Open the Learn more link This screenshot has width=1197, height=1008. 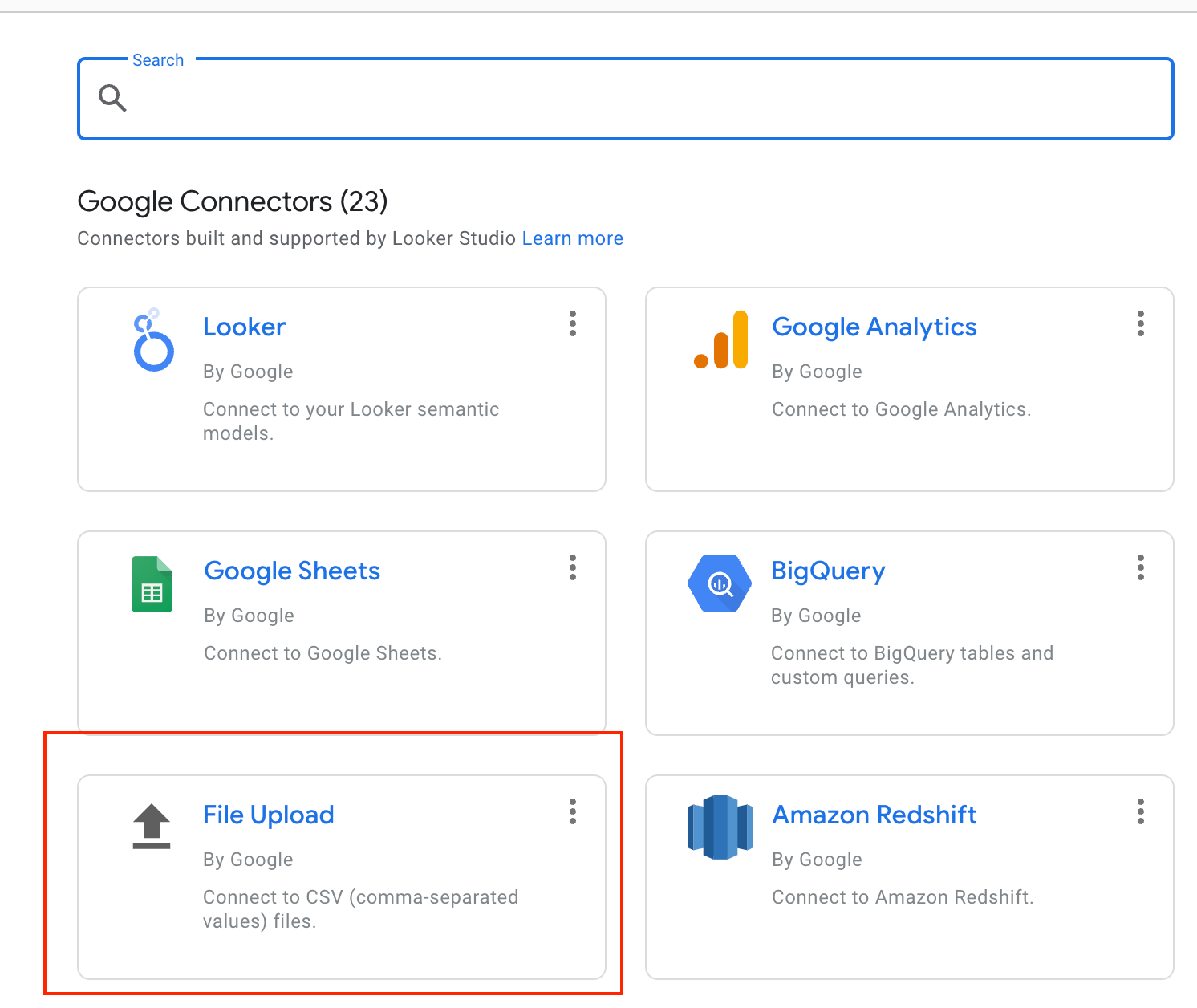(573, 238)
